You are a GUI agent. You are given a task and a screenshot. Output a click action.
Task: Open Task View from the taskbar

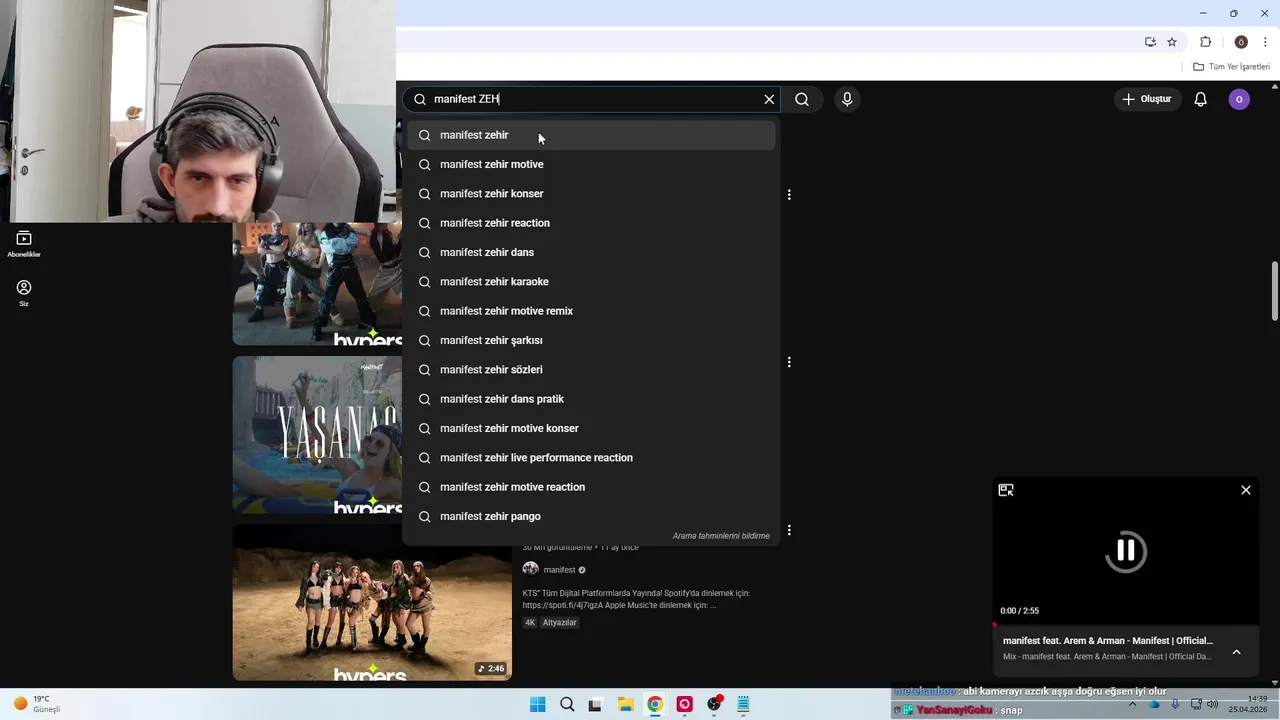596,704
